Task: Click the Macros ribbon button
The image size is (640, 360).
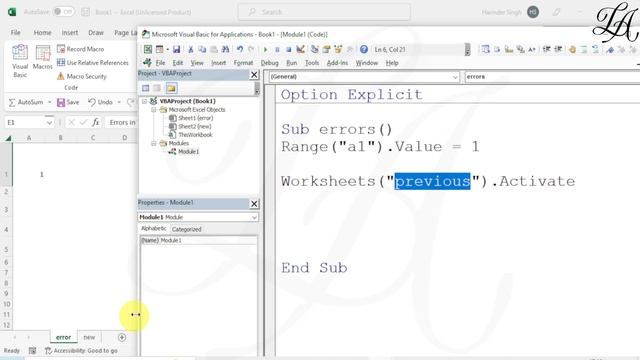Action: click(42, 58)
